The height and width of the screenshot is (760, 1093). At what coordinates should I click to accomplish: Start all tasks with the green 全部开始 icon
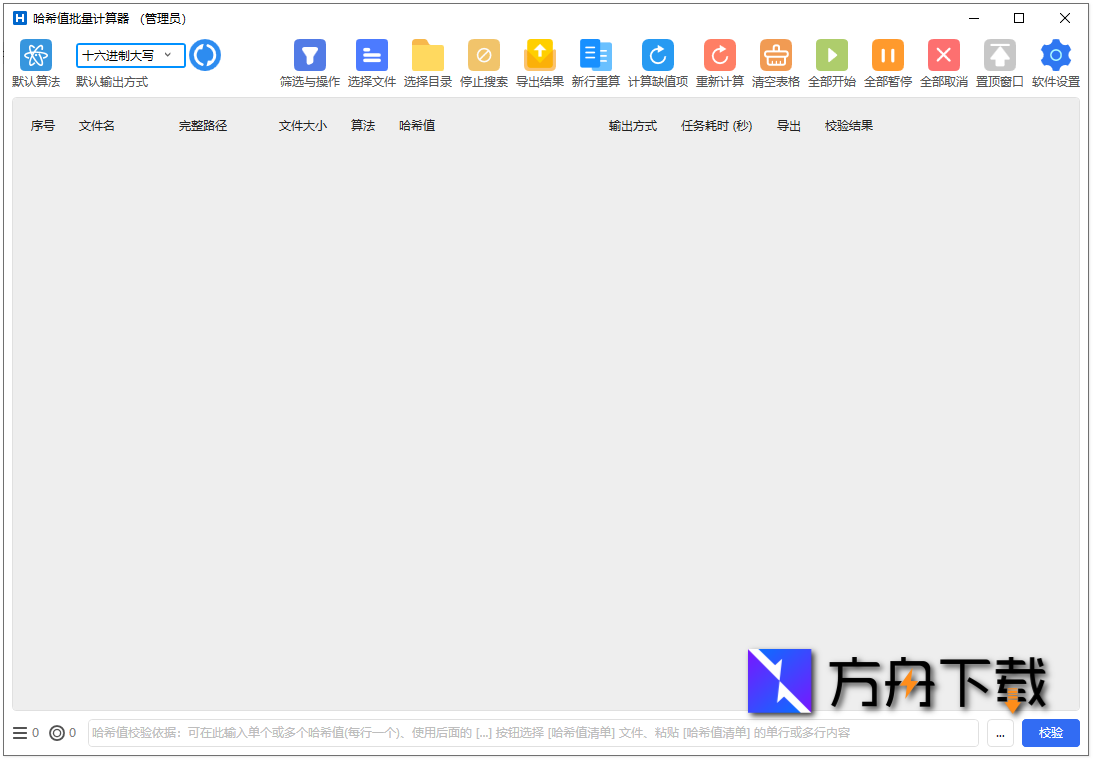831,55
